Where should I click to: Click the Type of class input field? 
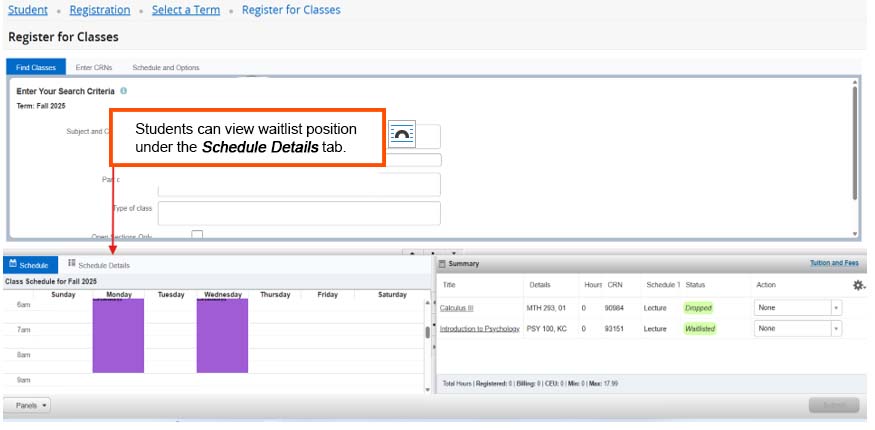[x=298, y=213]
